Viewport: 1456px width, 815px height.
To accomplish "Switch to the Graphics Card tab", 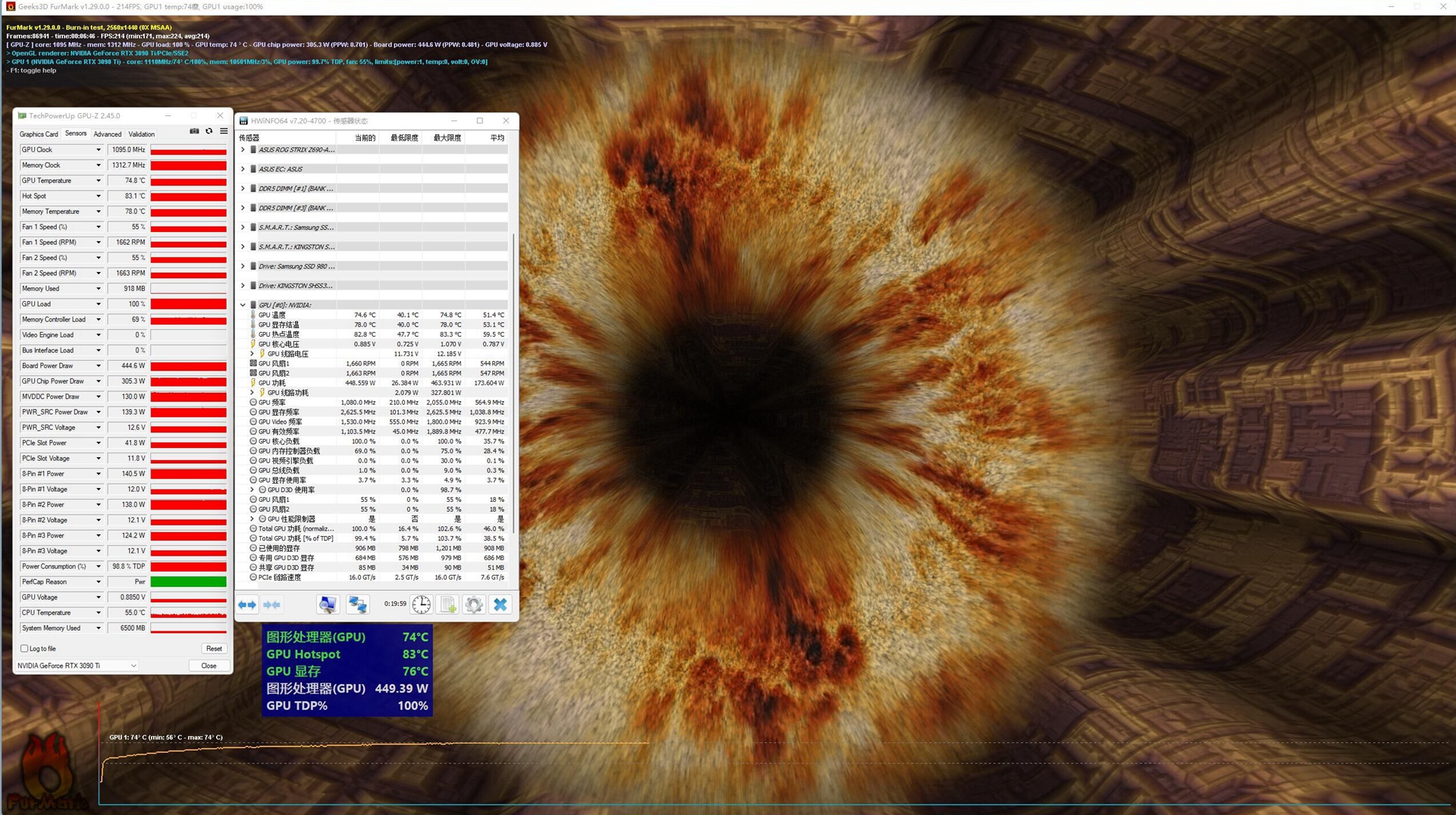I will coord(39,133).
